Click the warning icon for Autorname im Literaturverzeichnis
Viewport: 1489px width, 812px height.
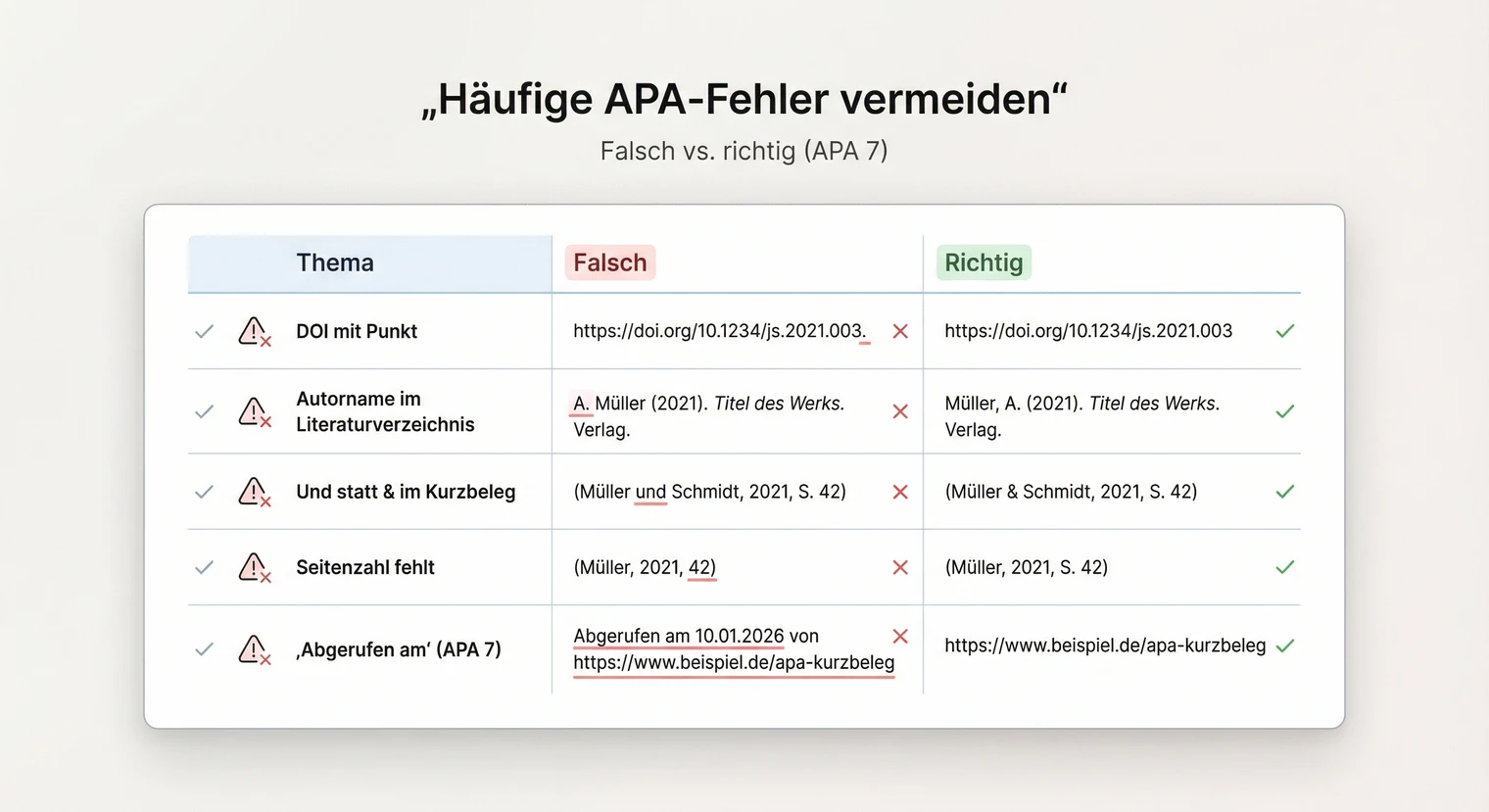tap(254, 411)
